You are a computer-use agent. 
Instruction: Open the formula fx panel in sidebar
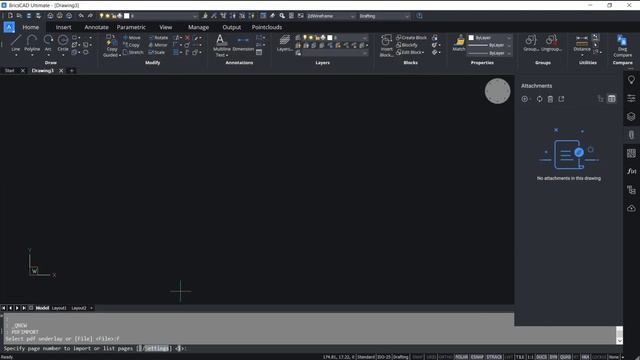pyautogui.click(x=631, y=171)
